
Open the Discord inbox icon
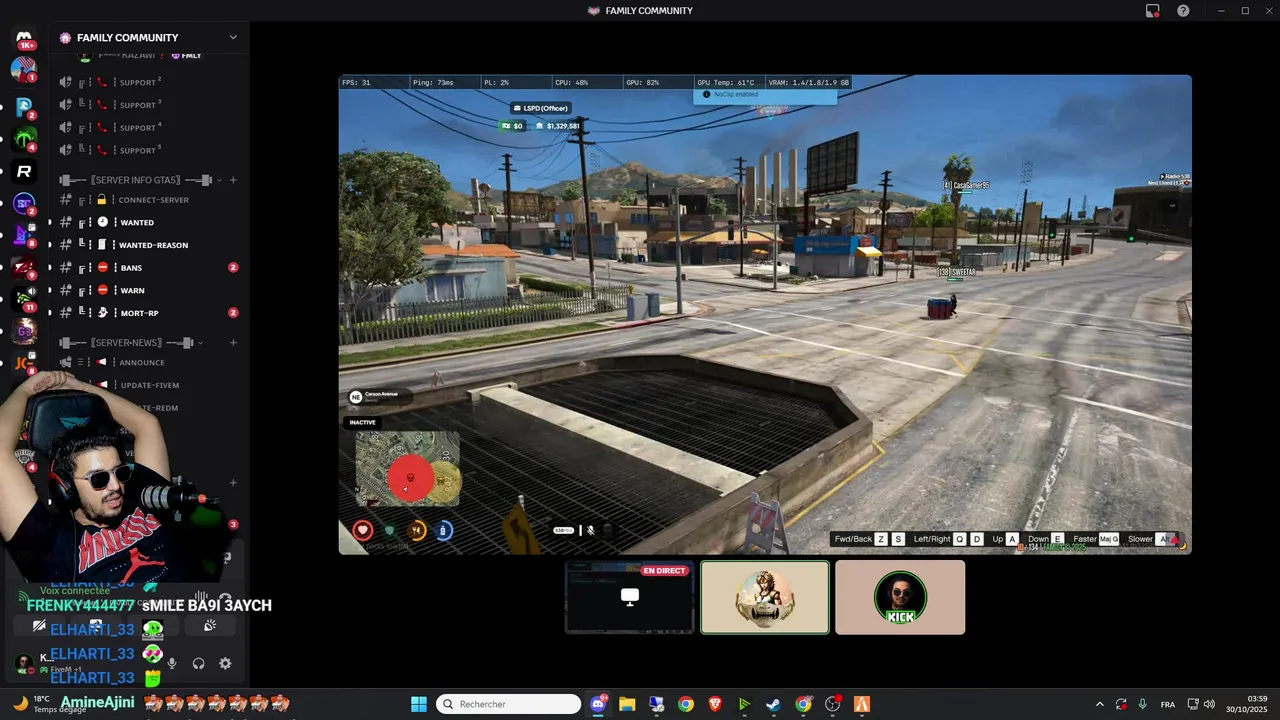click(x=1153, y=11)
